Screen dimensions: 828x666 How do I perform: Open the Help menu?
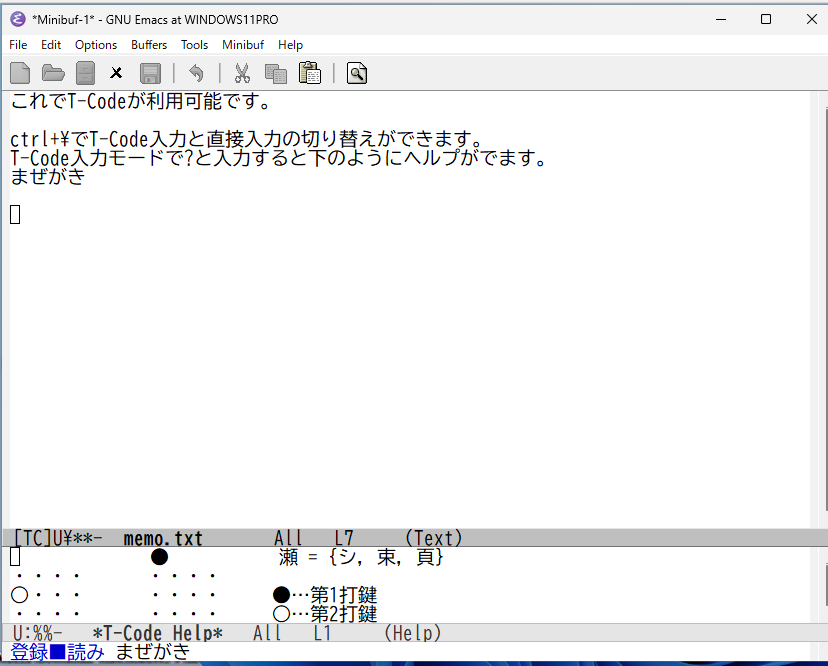(290, 45)
